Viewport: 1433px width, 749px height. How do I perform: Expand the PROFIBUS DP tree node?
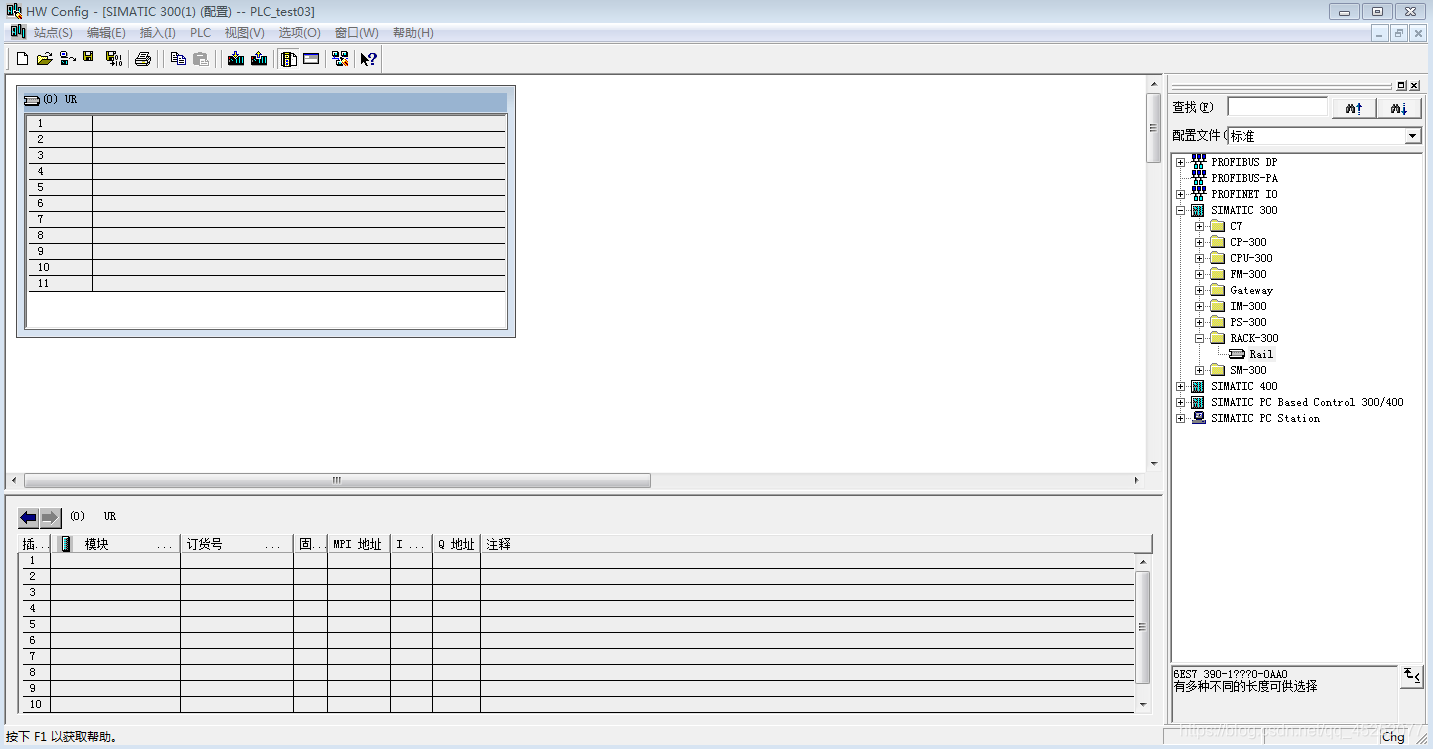tap(1181, 162)
